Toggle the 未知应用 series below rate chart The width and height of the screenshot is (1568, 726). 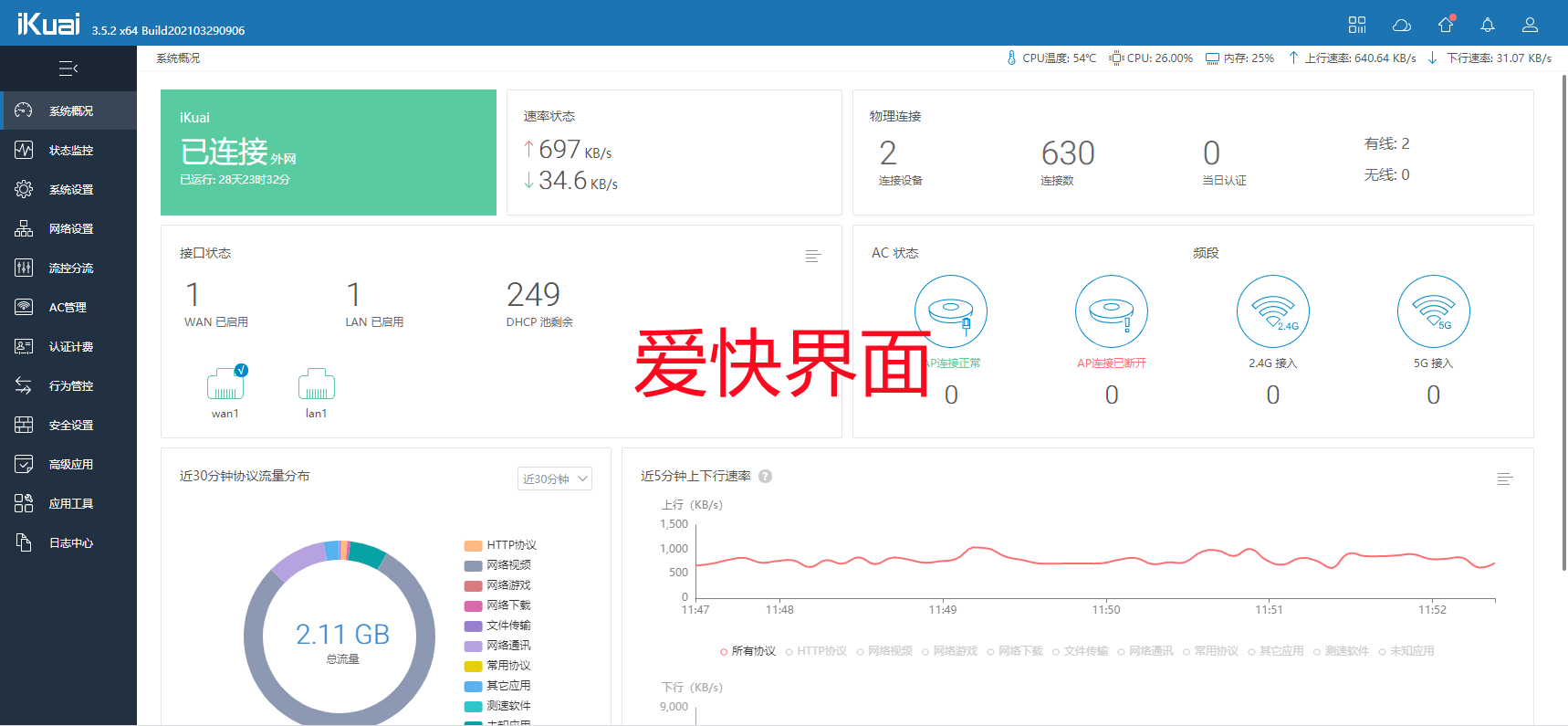[x=1406, y=651]
